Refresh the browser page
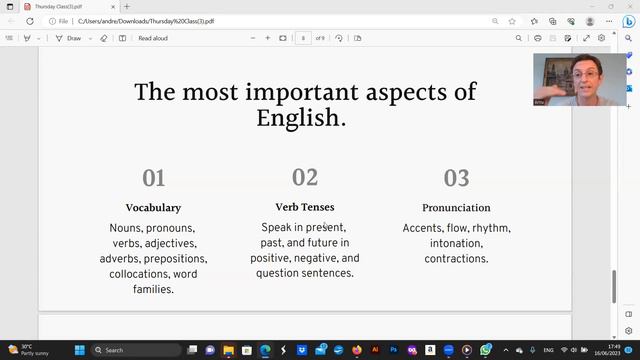 coord(30,21)
